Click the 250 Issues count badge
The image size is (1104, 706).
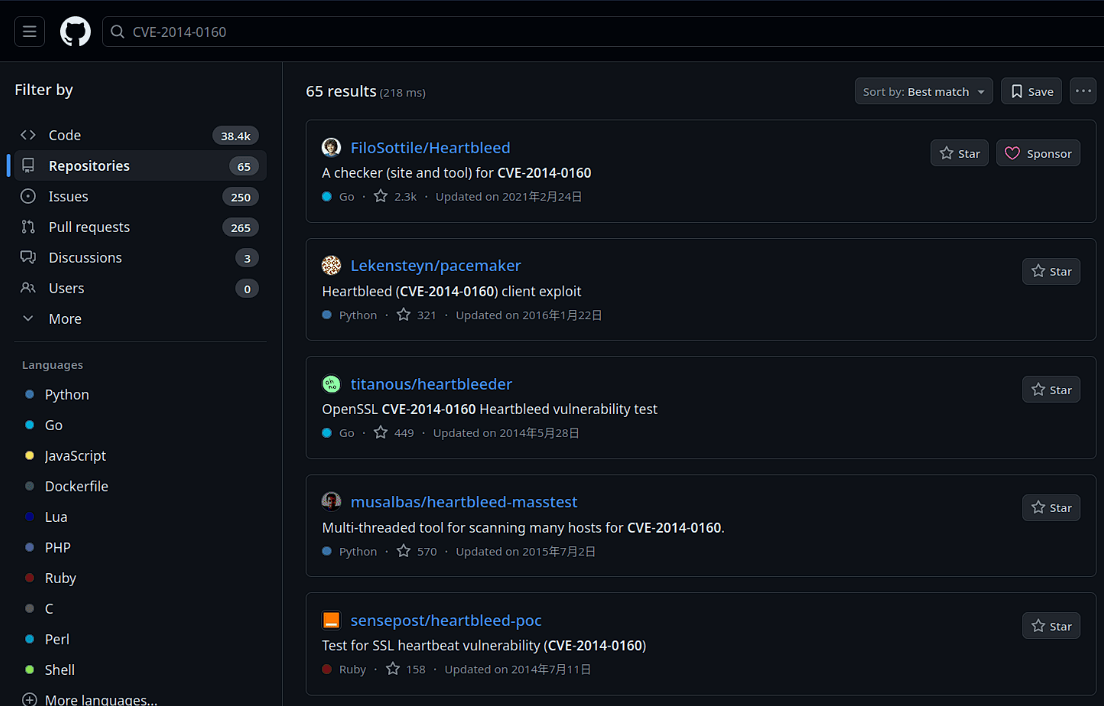241,197
